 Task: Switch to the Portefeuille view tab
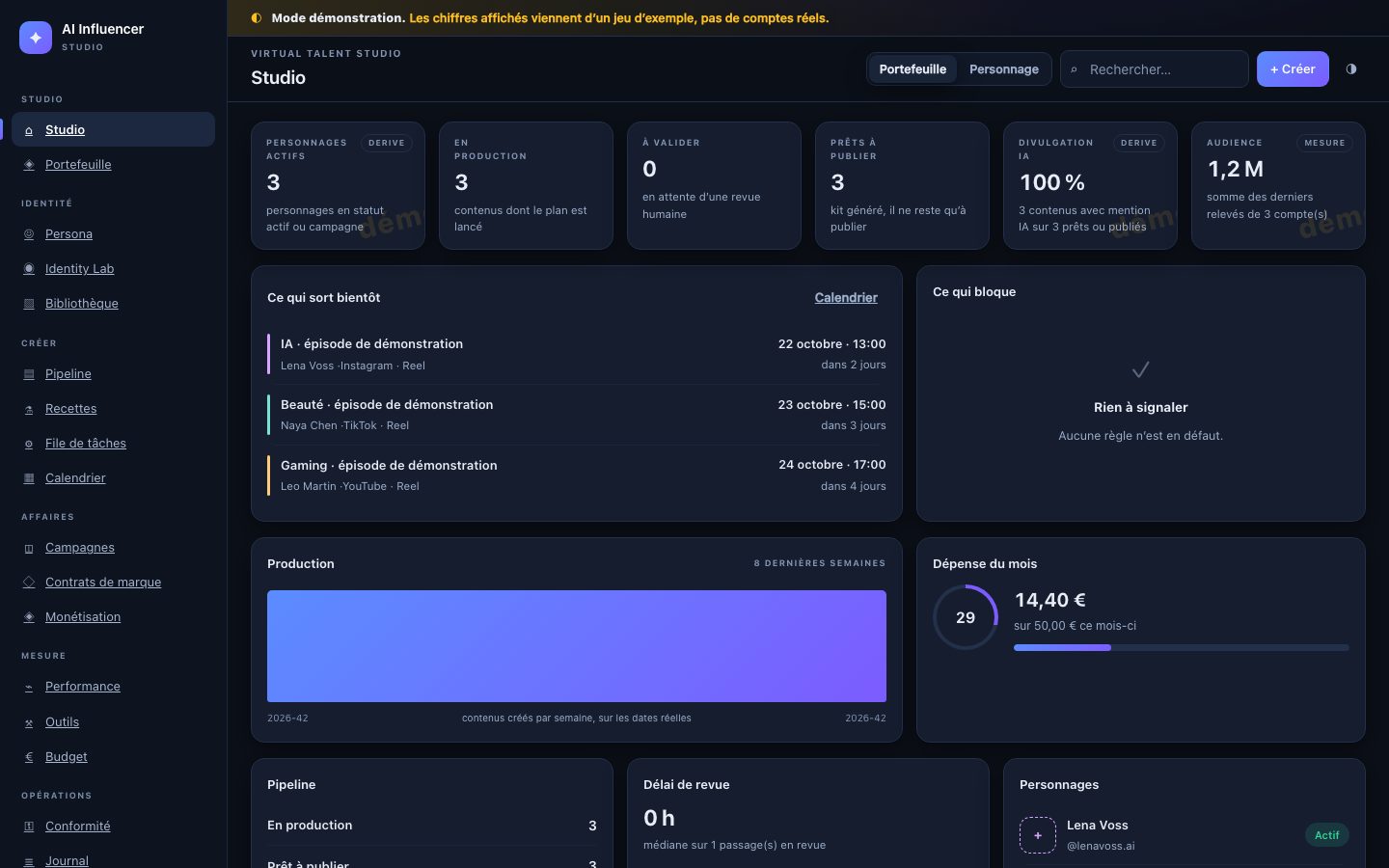click(x=912, y=69)
